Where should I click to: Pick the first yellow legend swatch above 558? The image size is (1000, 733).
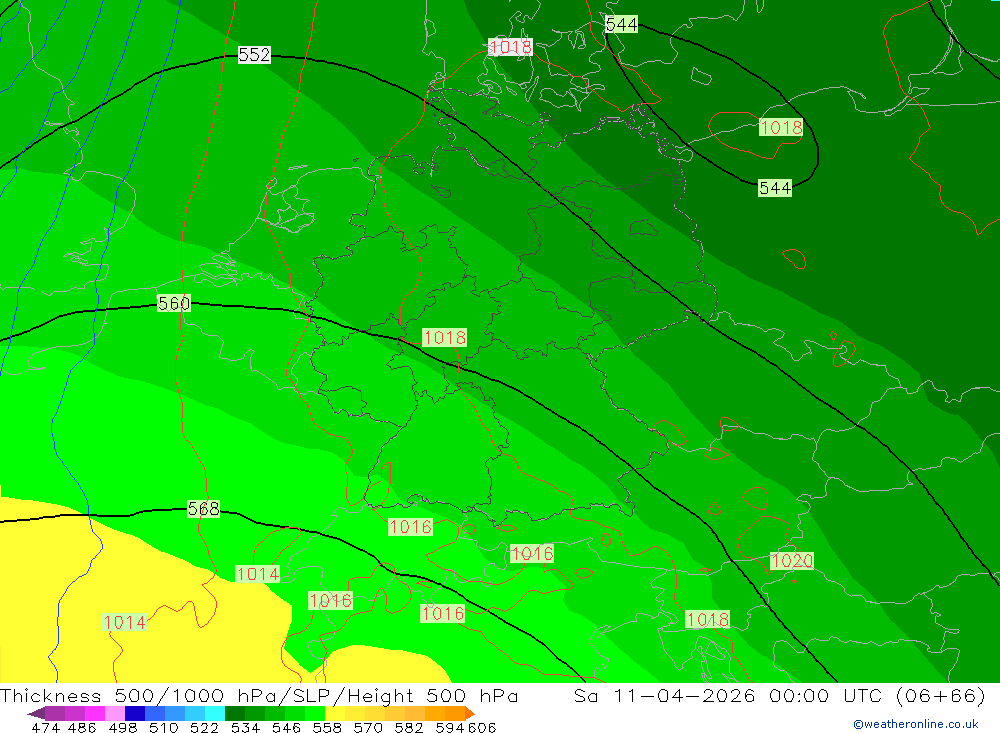point(335,713)
